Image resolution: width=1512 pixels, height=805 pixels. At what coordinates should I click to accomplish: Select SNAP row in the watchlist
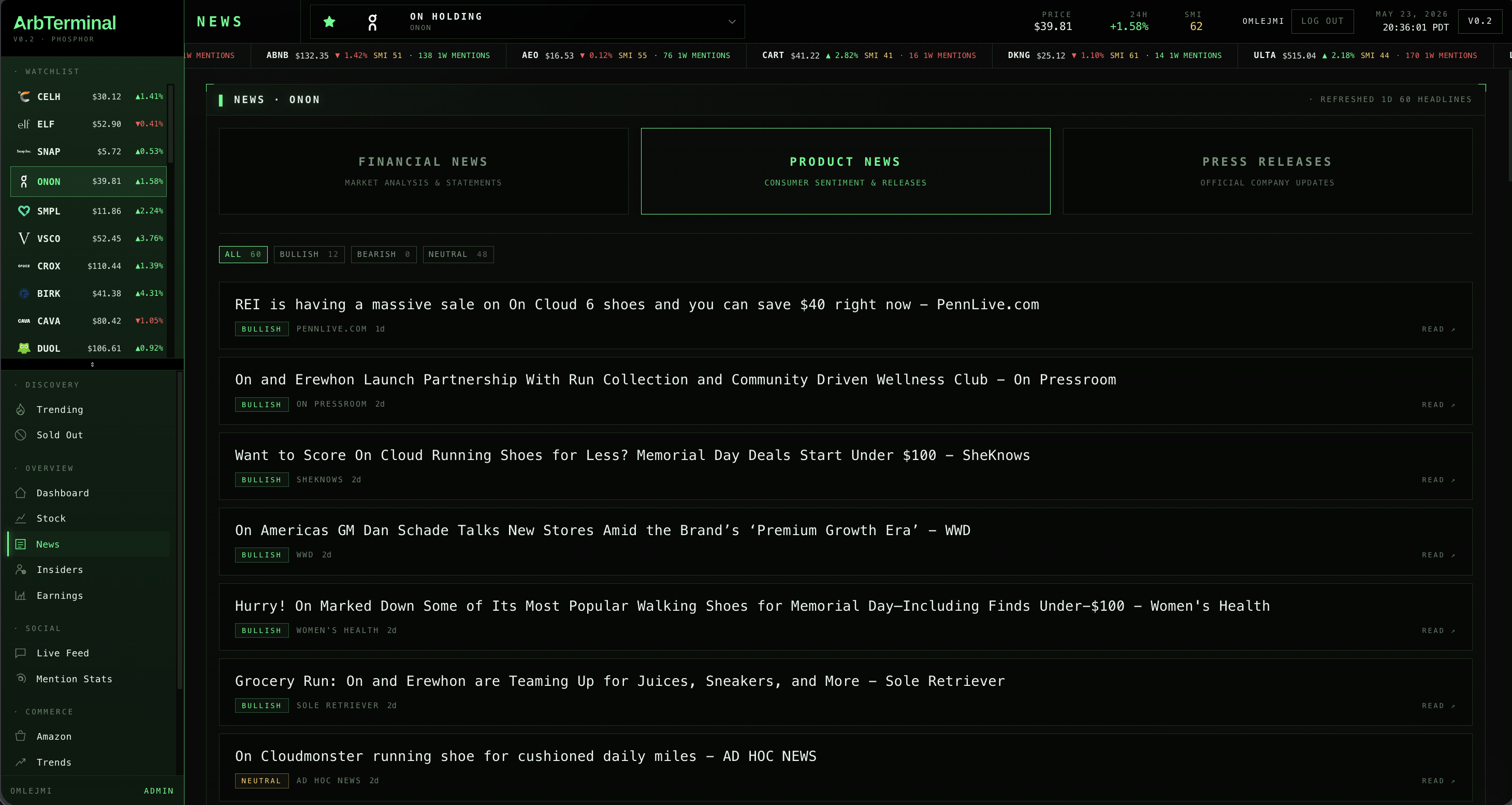[x=89, y=151]
